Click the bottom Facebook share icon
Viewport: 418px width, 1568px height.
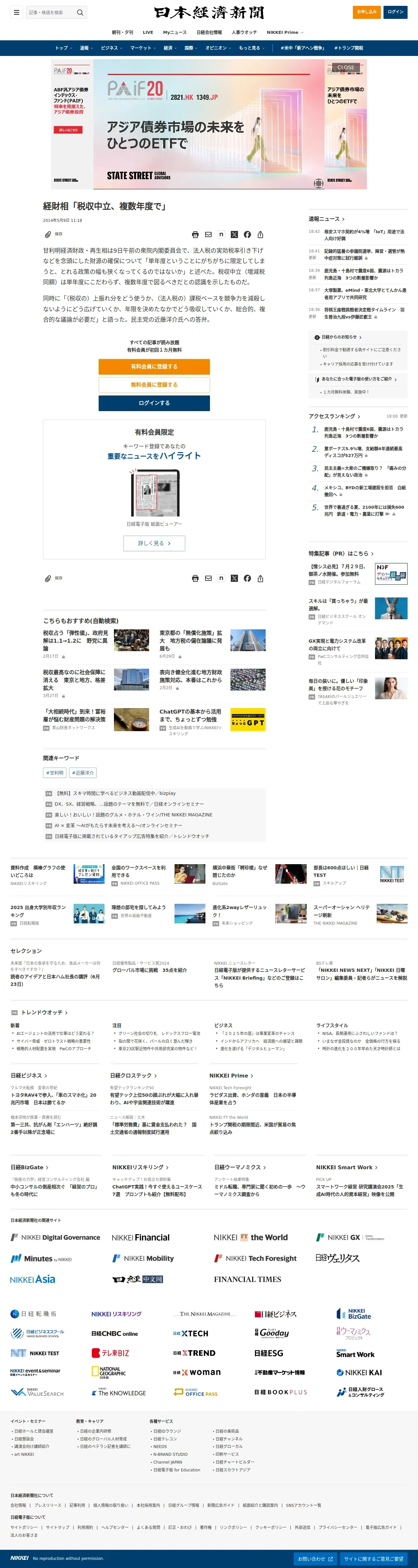(x=247, y=578)
